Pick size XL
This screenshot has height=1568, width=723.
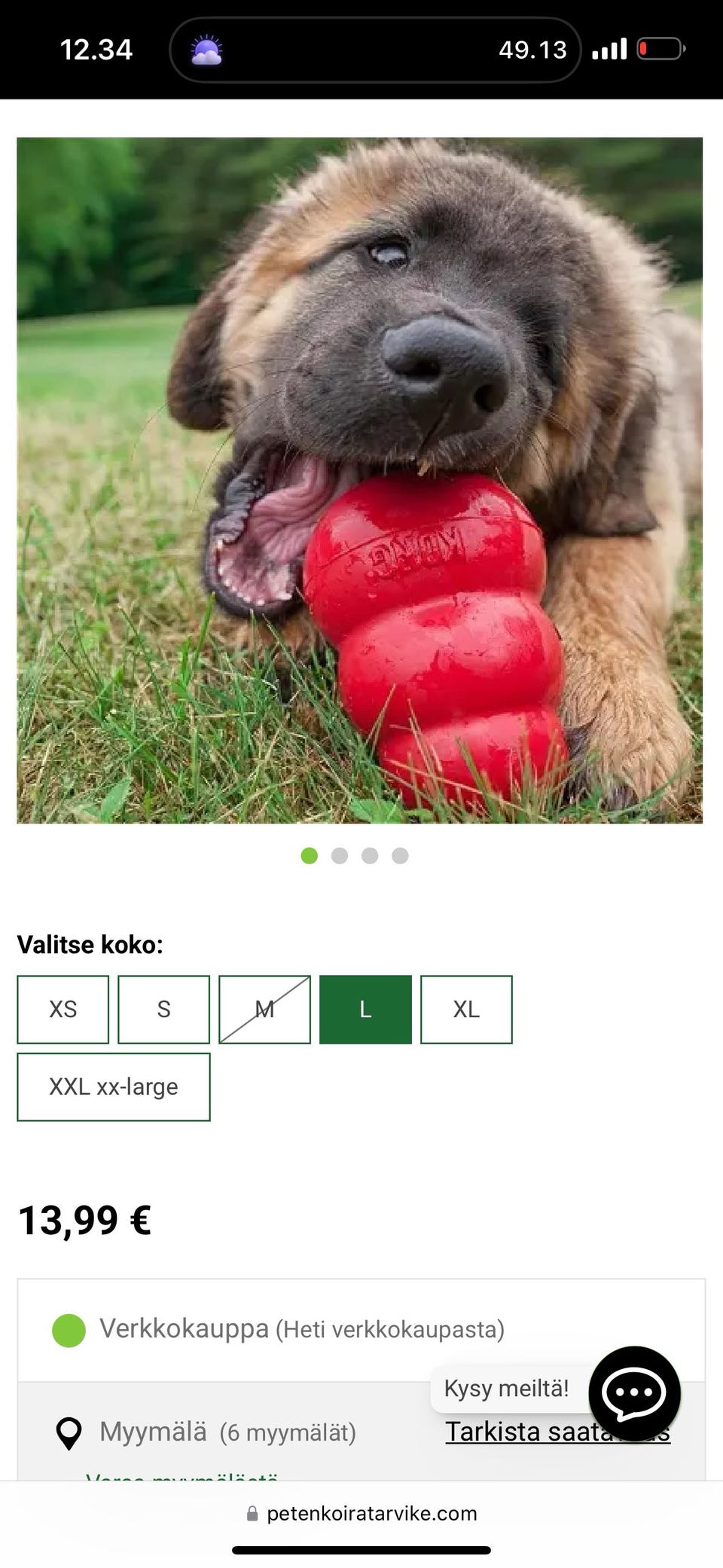(x=466, y=1010)
